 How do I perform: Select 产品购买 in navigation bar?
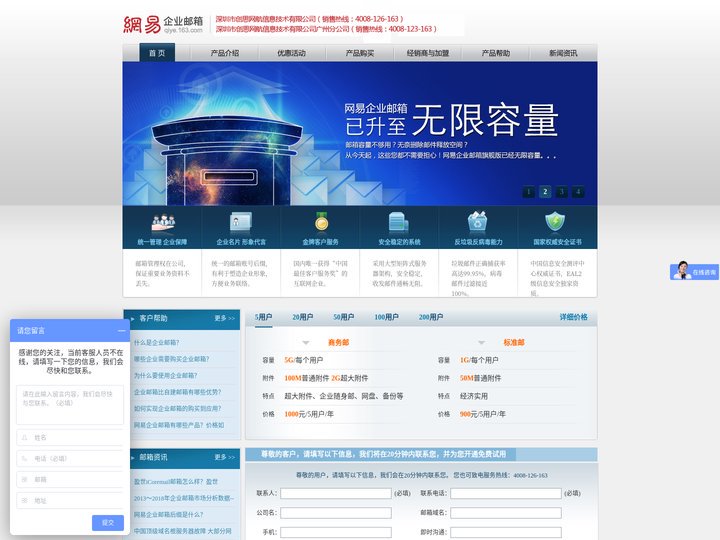click(x=360, y=53)
